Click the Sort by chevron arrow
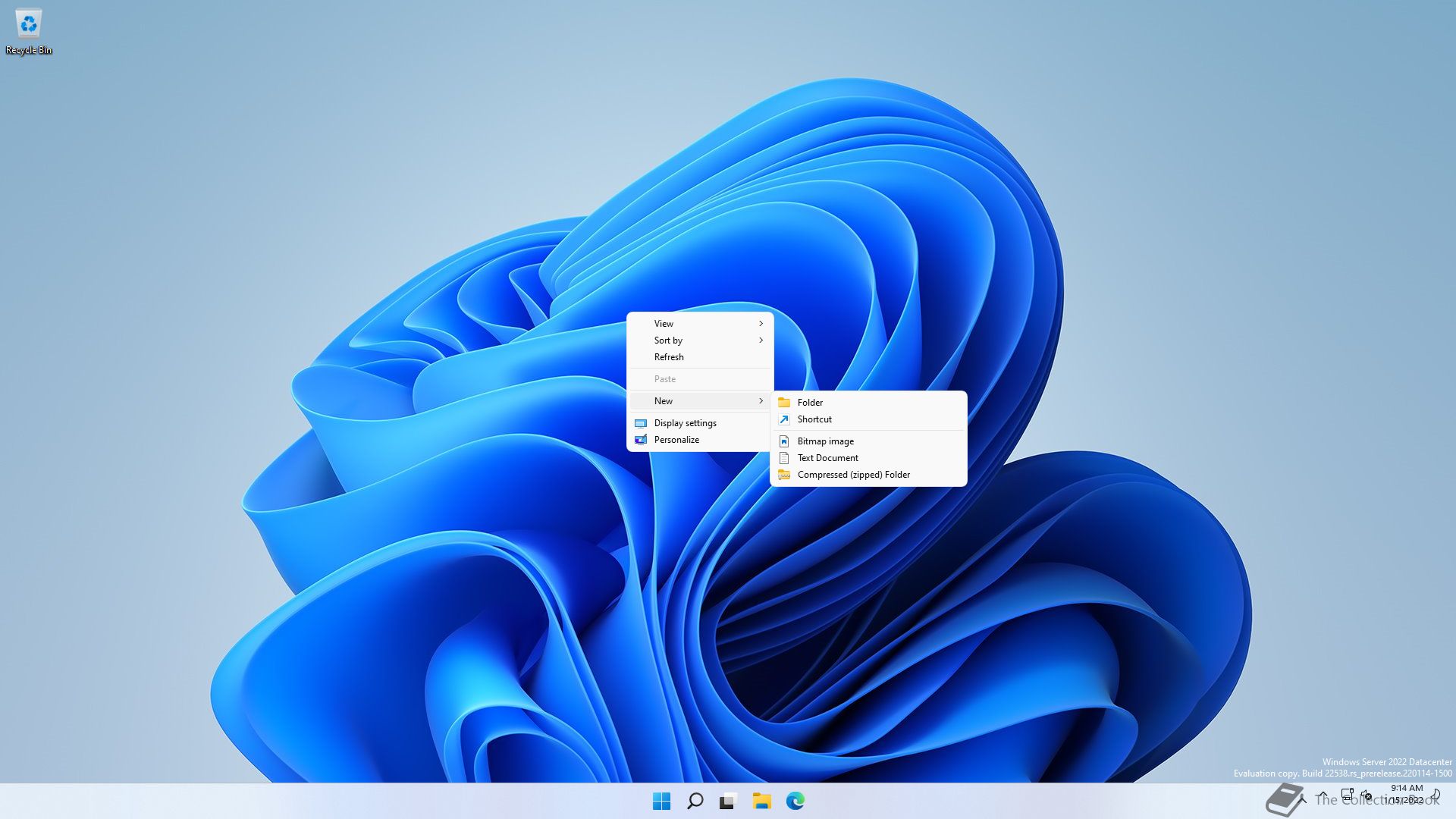Screen dimensions: 1456x819 tap(761, 340)
